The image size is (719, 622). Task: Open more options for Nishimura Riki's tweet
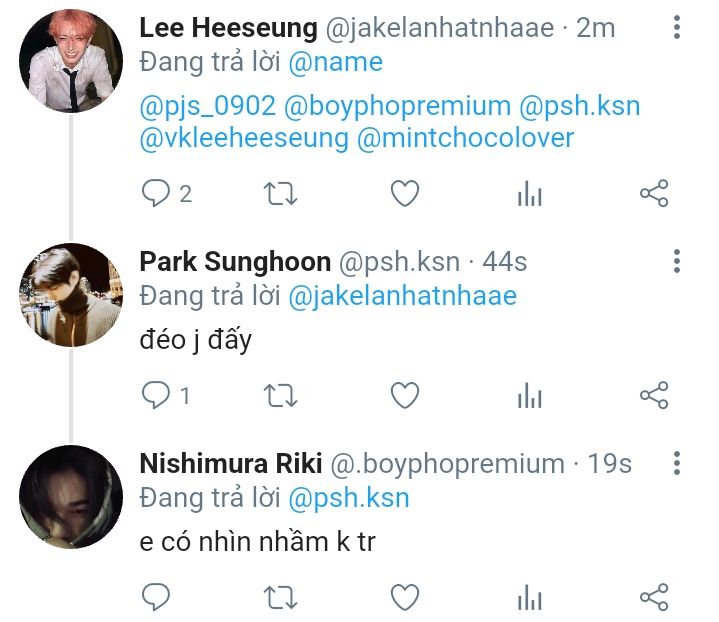pyautogui.click(x=677, y=464)
